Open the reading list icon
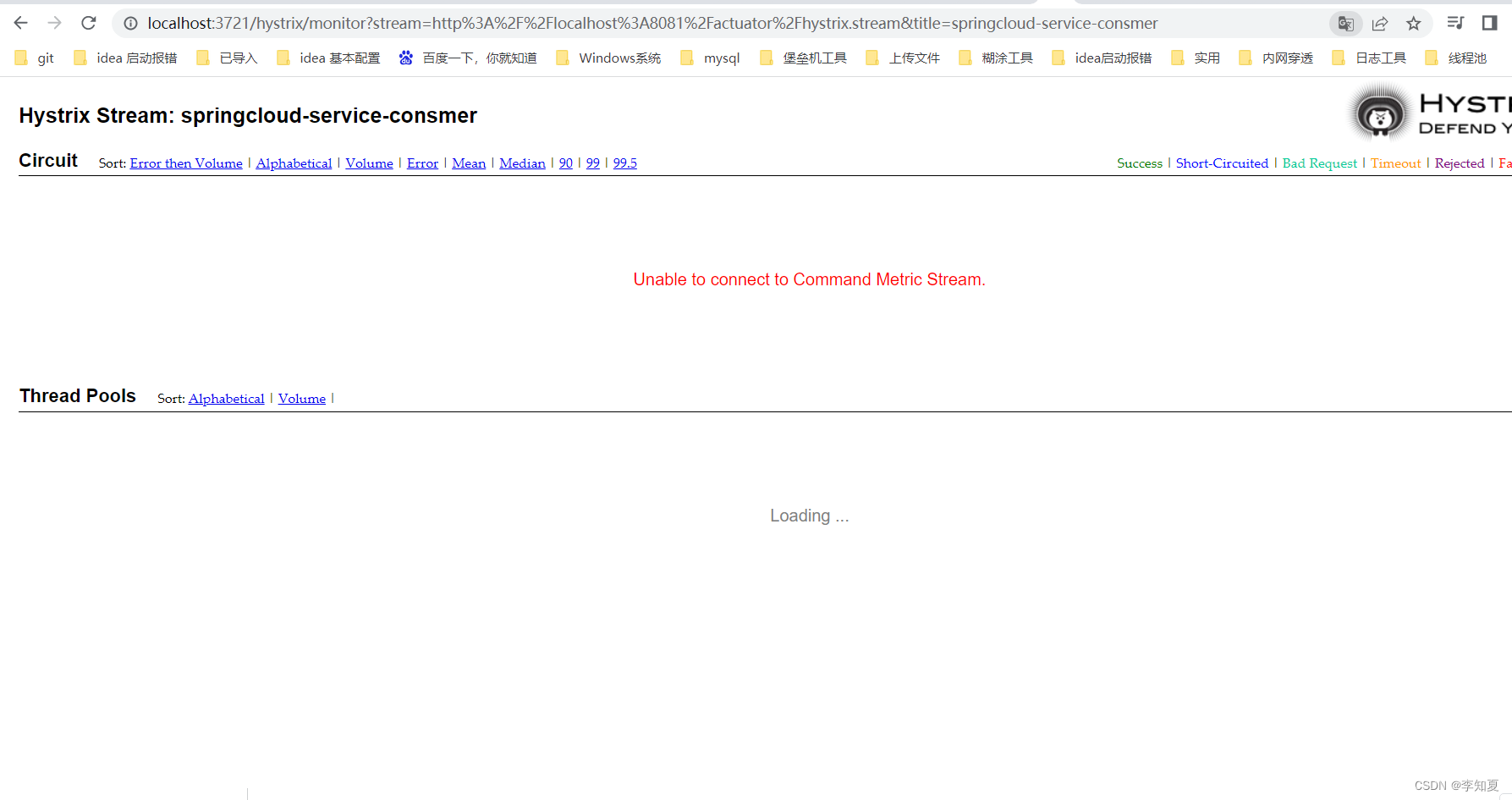Screen dimensions: 1512x800 pyautogui.click(x=1455, y=23)
